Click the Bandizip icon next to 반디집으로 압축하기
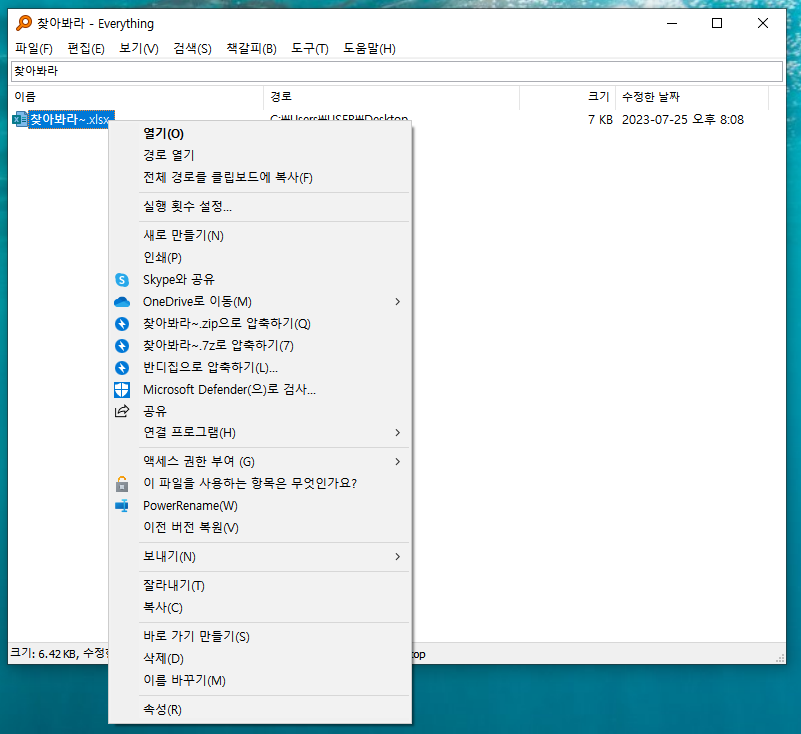This screenshot has width=801, height=734. point(122,368)
